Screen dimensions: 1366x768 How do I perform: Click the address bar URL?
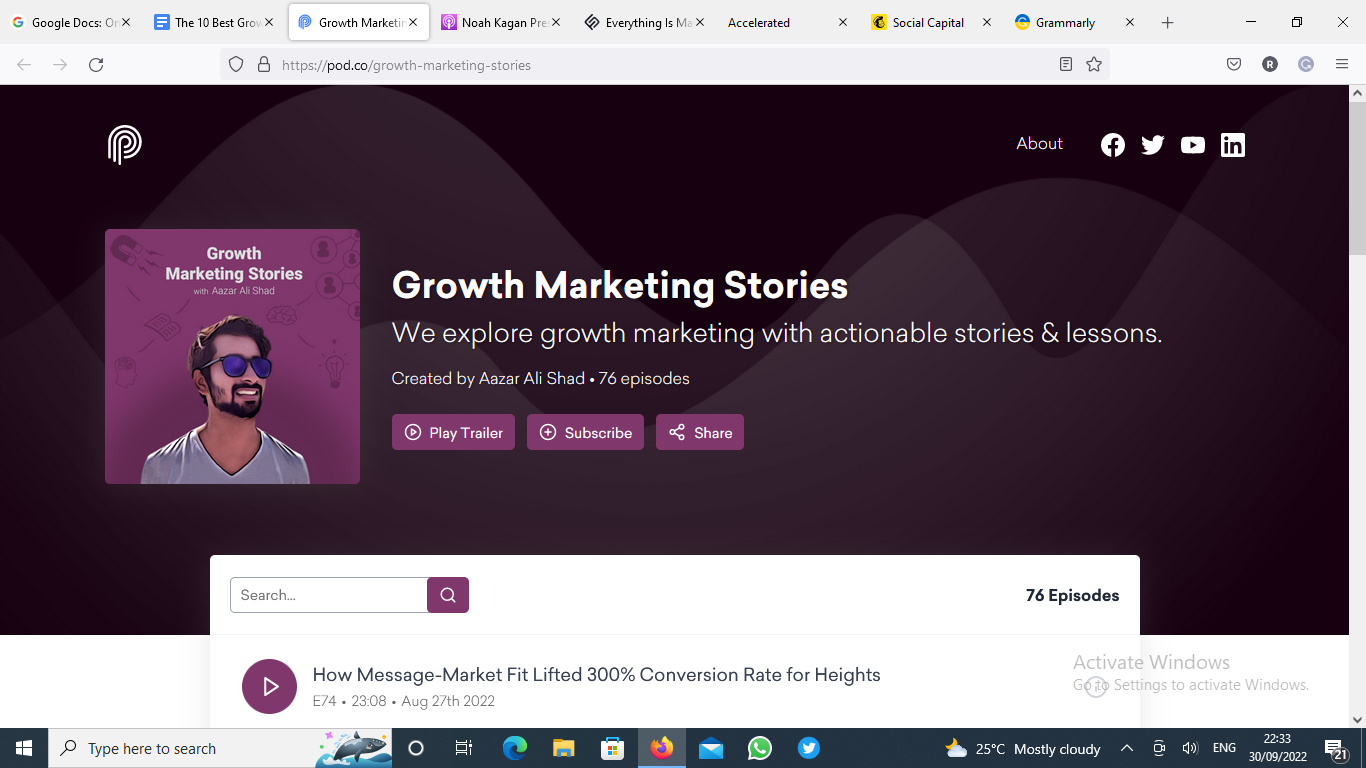pyautogui.click(x=406, y=65)
